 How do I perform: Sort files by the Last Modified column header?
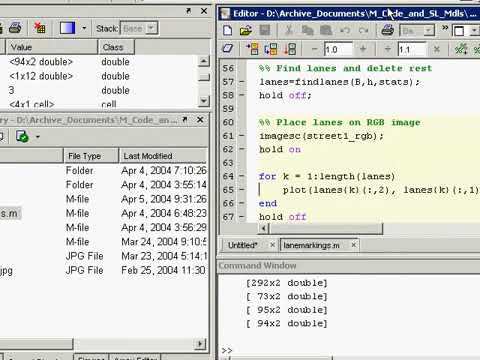point(163,156)
